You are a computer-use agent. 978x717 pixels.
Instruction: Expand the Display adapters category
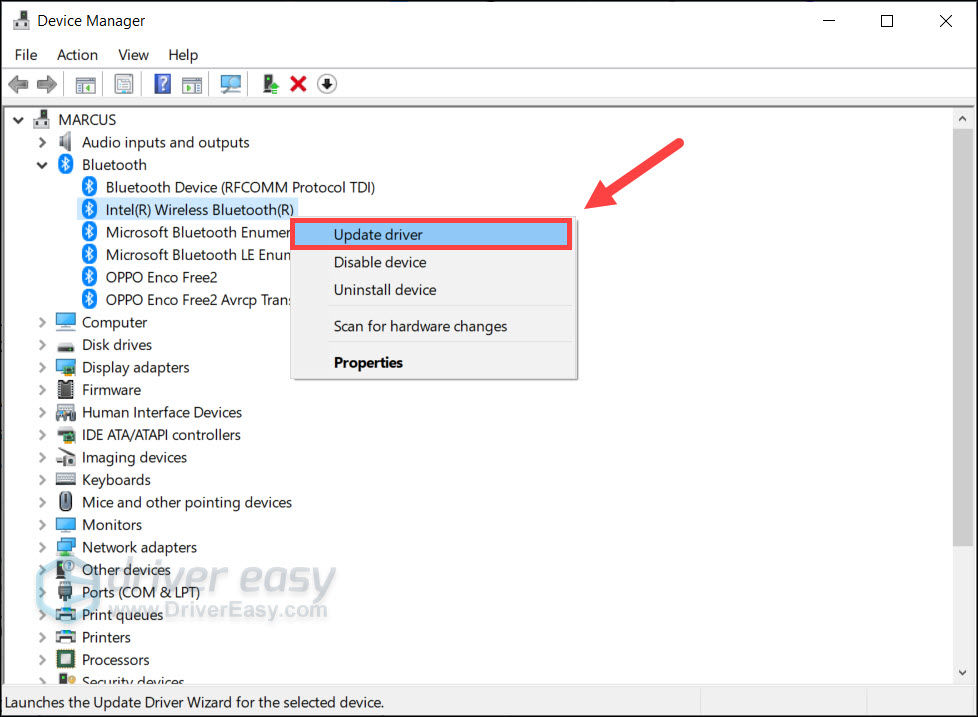(x=42, y=367)
